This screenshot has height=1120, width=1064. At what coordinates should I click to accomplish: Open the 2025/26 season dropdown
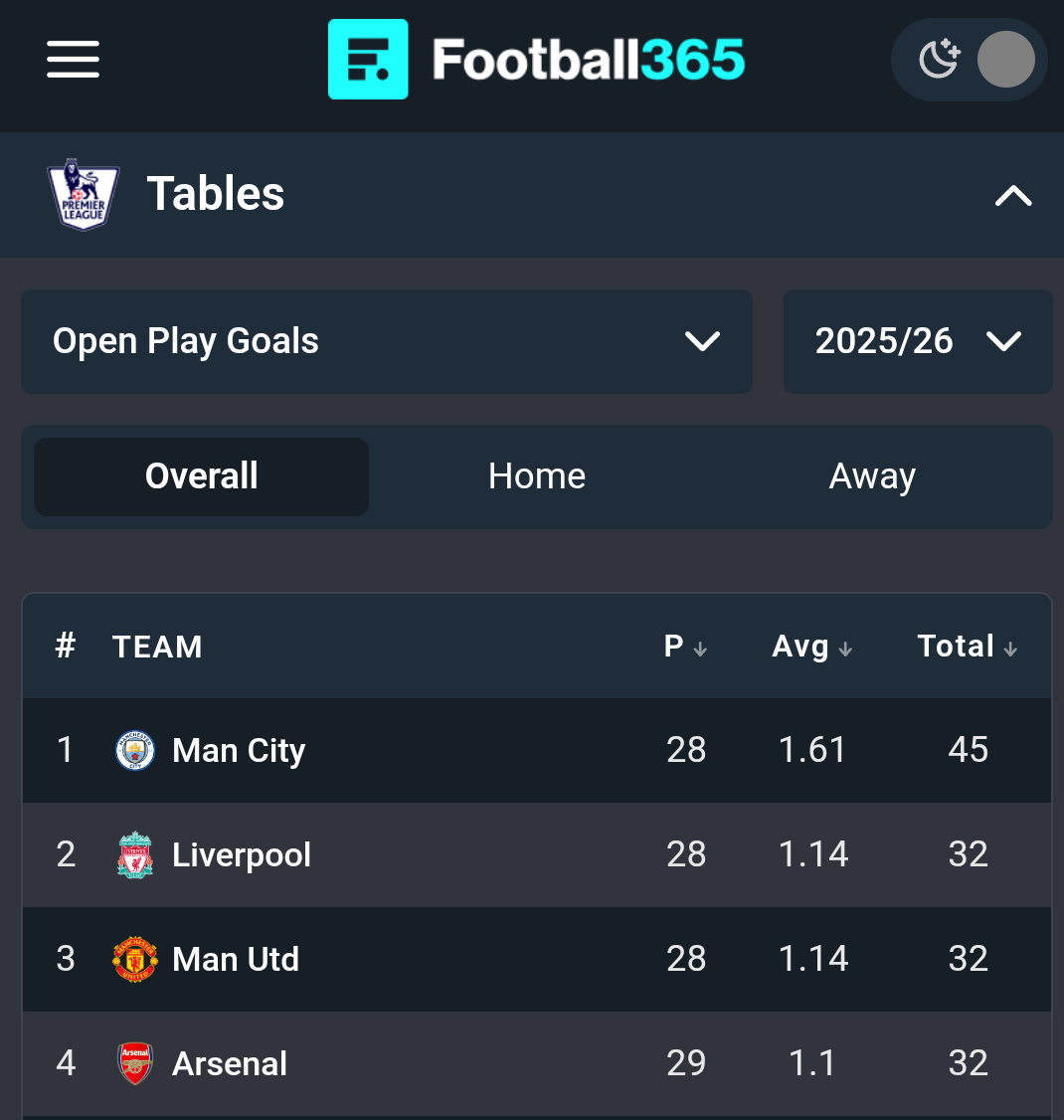(x=917, y=341)
